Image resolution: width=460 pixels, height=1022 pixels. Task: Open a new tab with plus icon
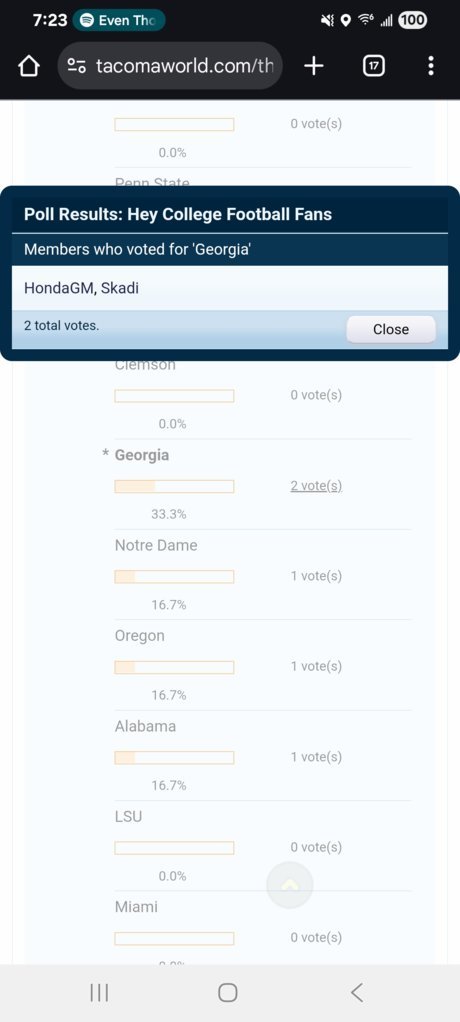[314, 66]
